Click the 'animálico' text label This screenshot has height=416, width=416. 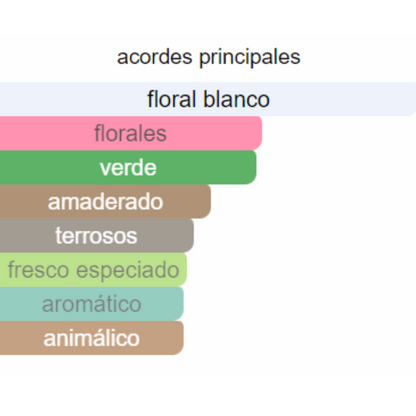click(92, 338)
